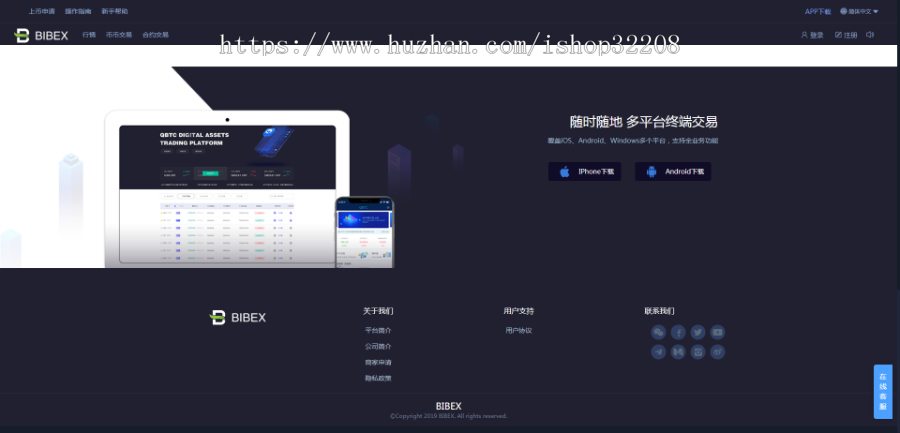
Task: Click the Android下载 button
Action: (x=673, y=172)
